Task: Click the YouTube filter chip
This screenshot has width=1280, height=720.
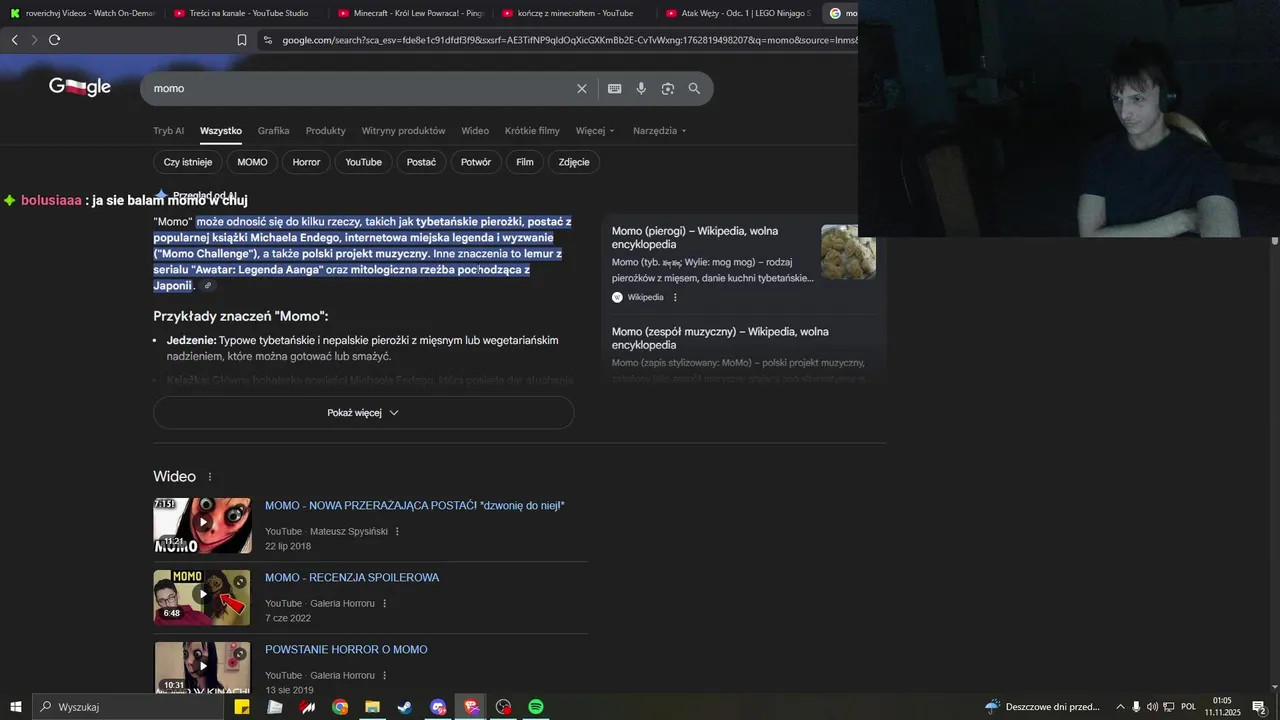Action: click(x=363, y=162)
